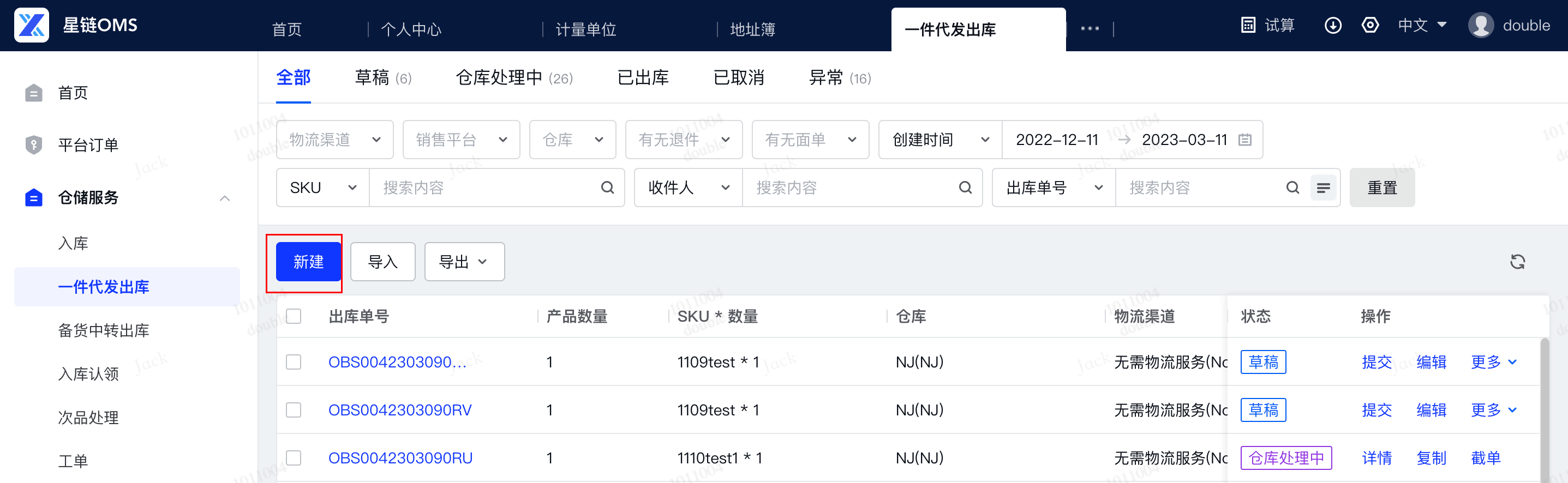Open the 销售平台 filter dropdown
Screen dimensions: 1568x483
click(462, 140)
